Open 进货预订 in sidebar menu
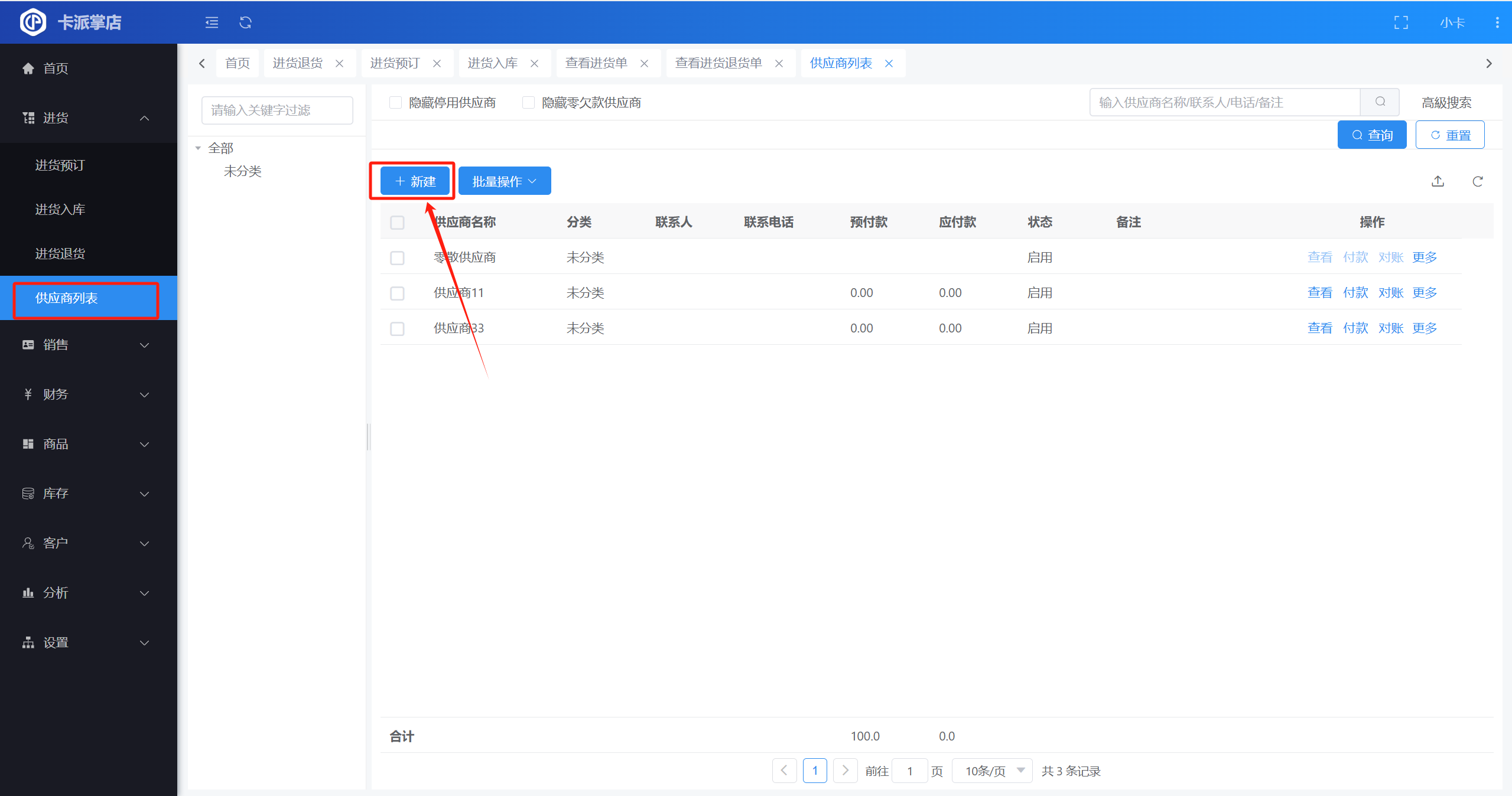The width and height of the screenshot is (1512, 796). pyautogui.click(x=60, y=165)
